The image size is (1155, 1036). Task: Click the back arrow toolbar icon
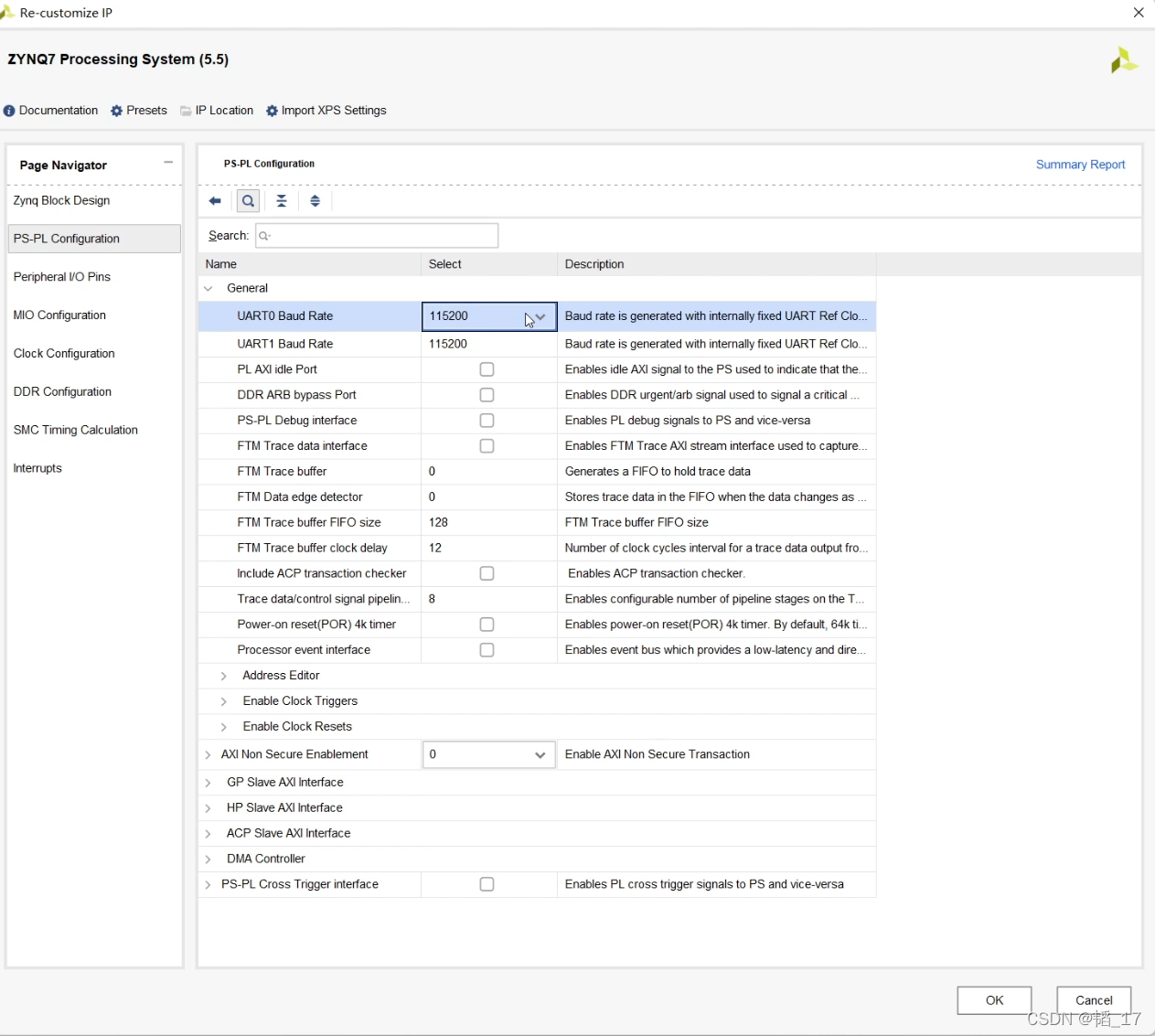(215, 201)
